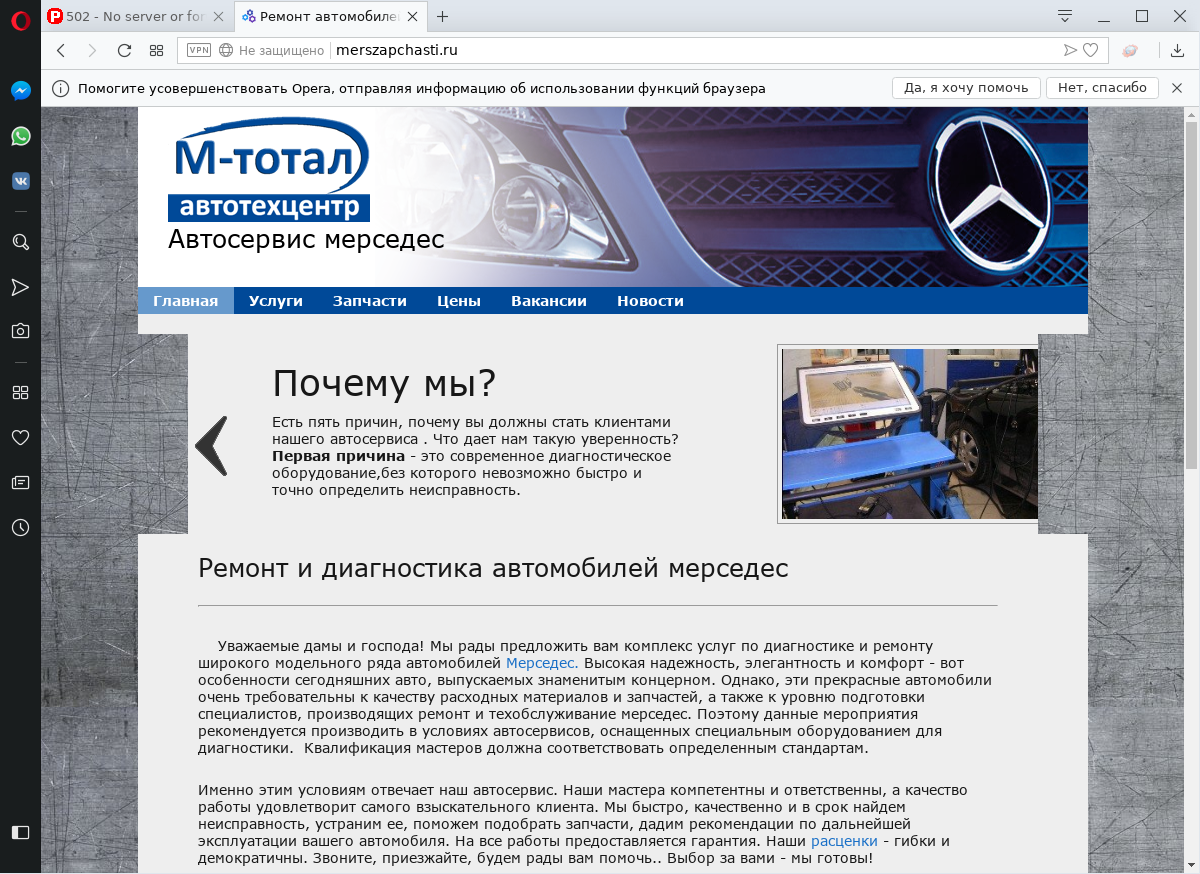
Task: Open Snapshot camera icon in sidebar
Action: [20, 331]
